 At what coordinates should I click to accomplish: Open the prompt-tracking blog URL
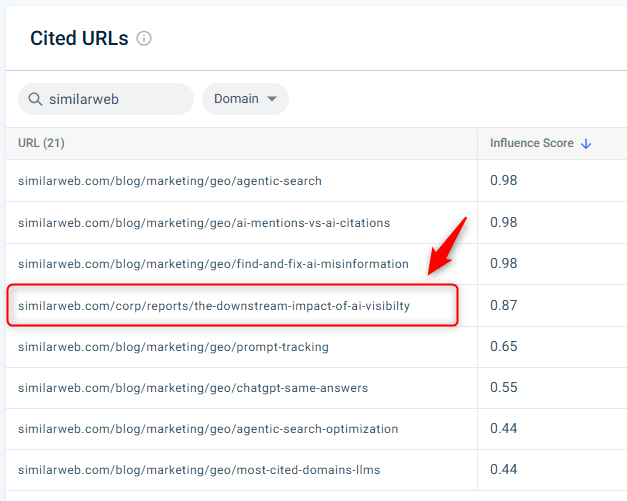(x=173, y=347)
